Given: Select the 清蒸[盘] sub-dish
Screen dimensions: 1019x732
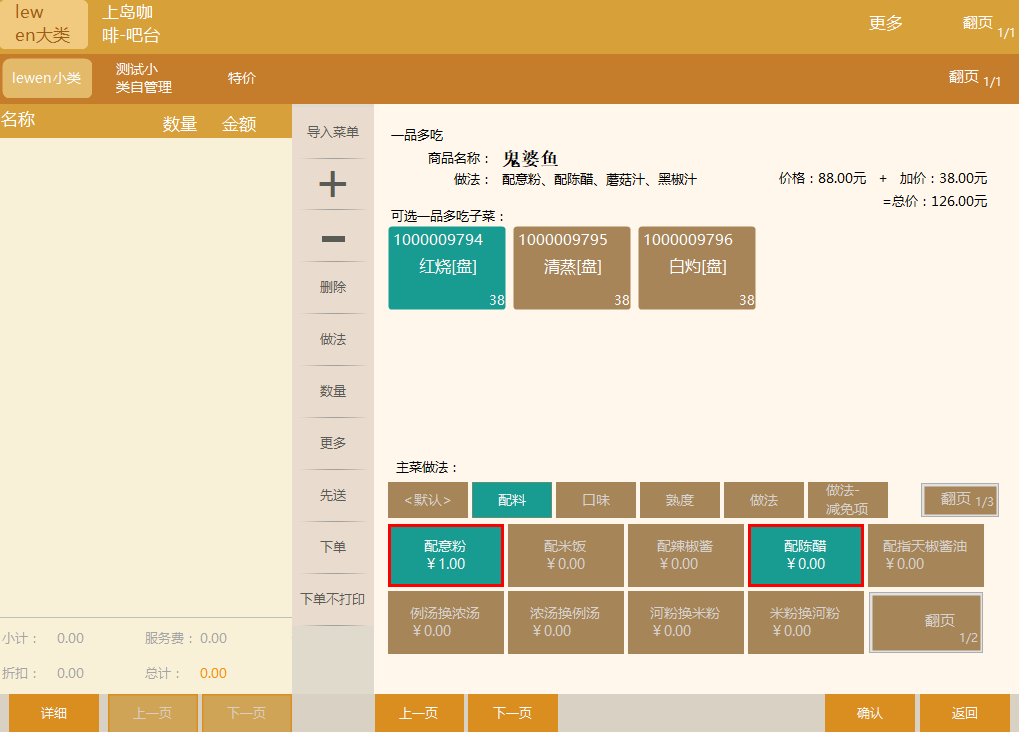Looking at the screenshot, I should pos(572,267).
